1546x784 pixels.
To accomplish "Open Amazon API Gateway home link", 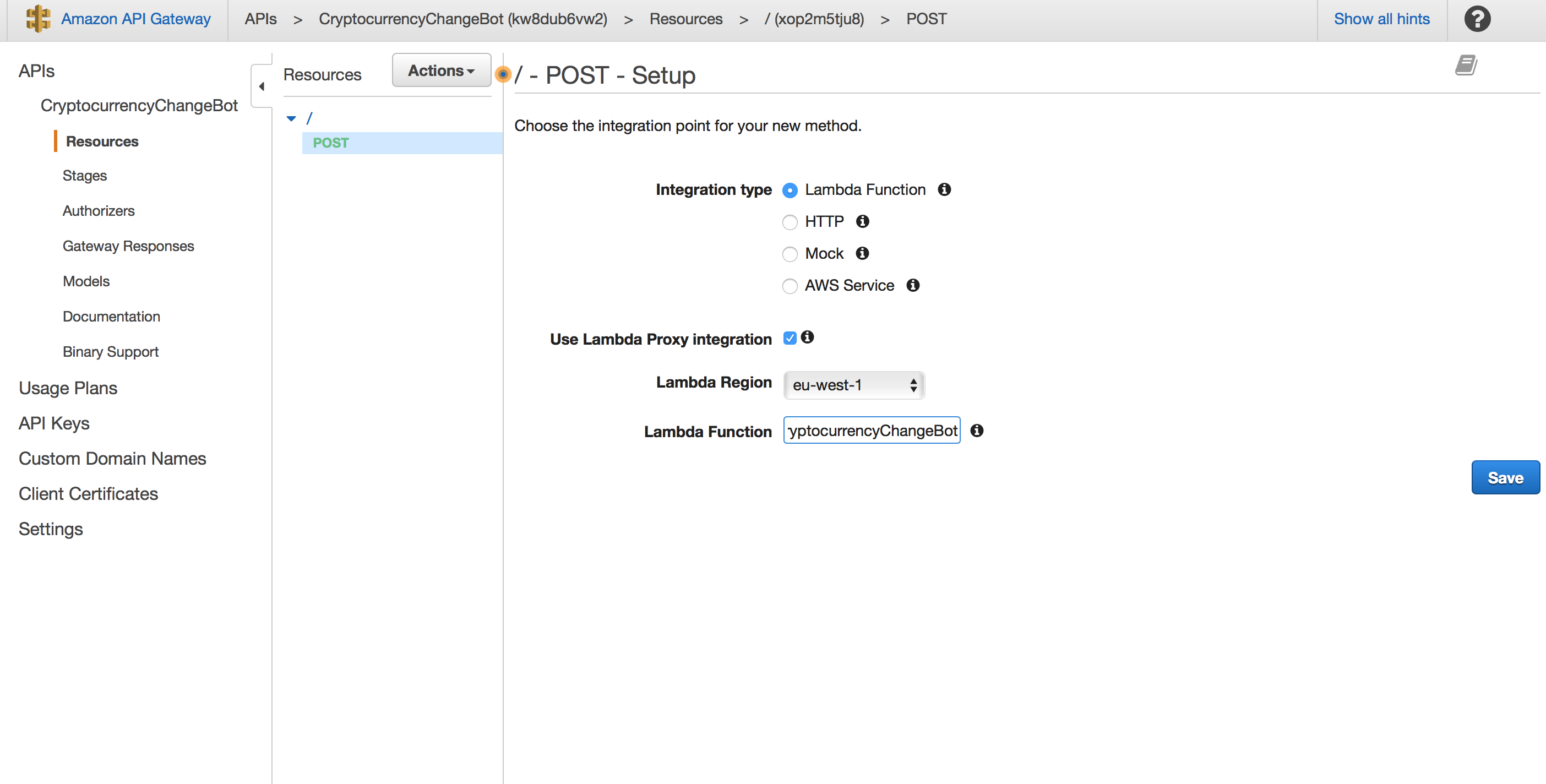I will pos(135,19).
